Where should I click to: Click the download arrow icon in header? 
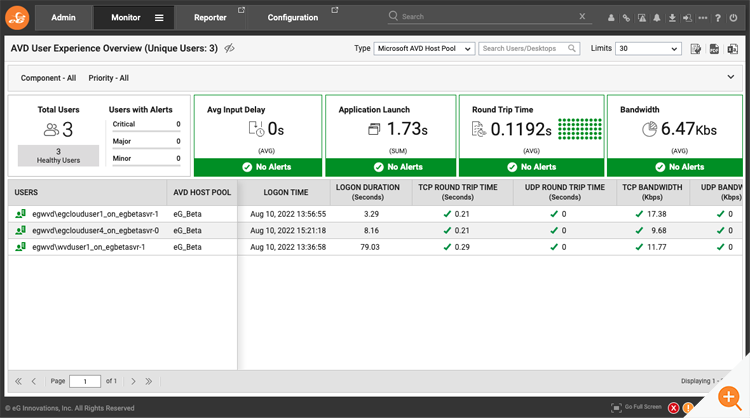(672, 18)
